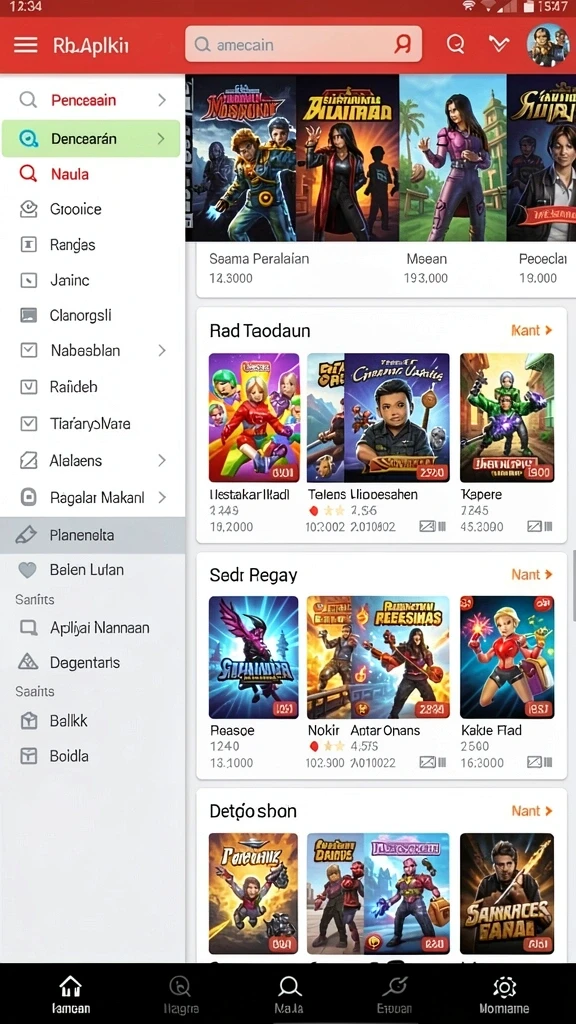Click the Msean banner caption

[427, 259]
